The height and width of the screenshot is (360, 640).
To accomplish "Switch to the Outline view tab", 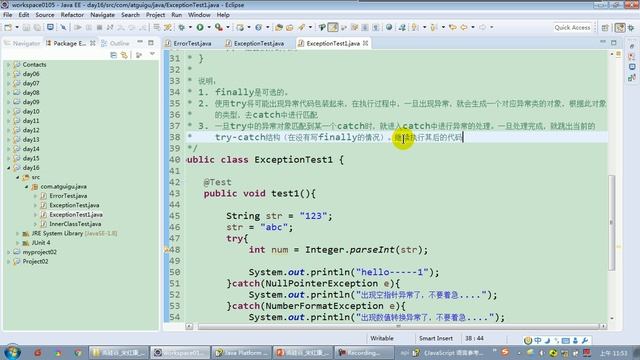I will point(116,43).
